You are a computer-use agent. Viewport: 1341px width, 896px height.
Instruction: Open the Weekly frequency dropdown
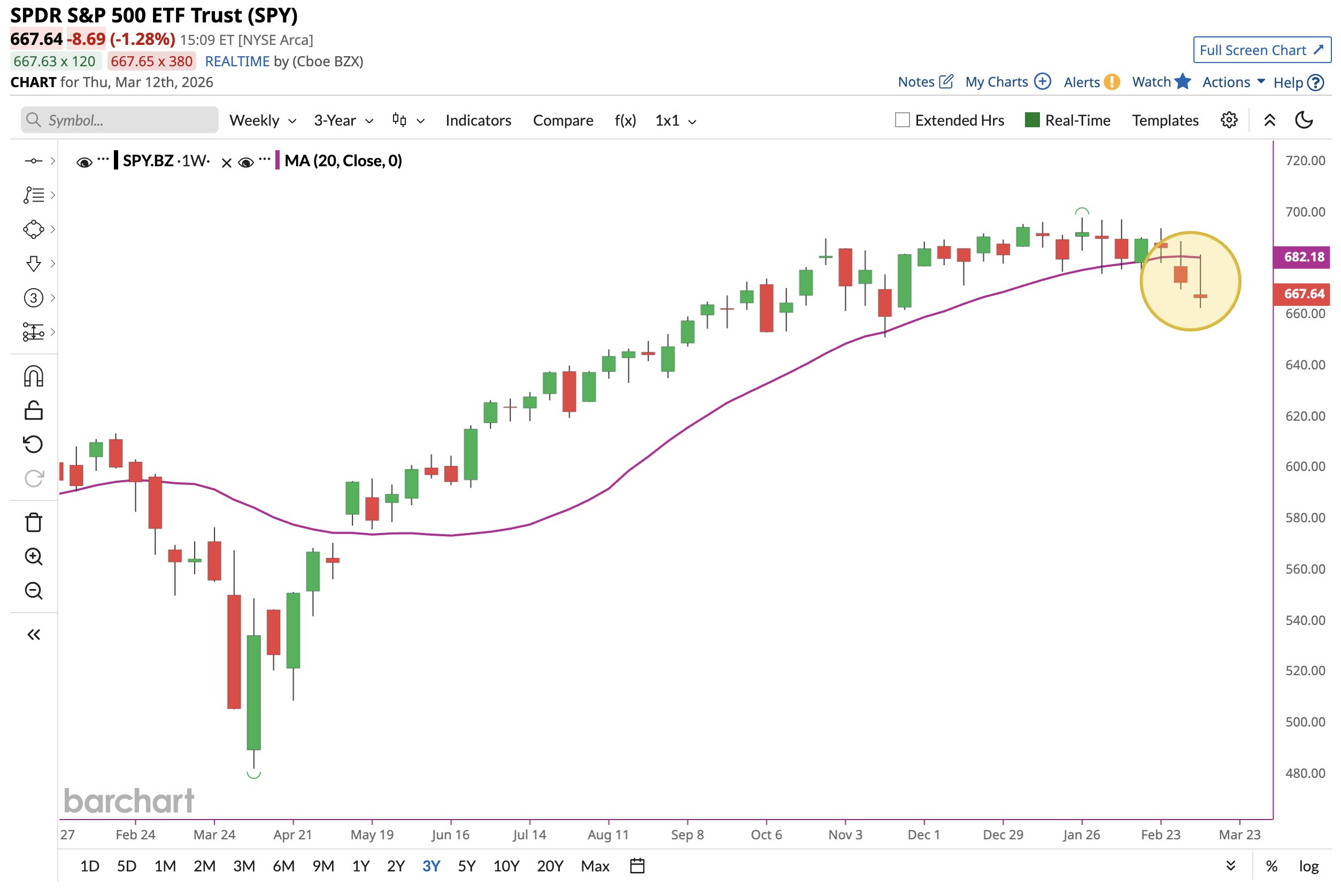(x=262, y=121)
